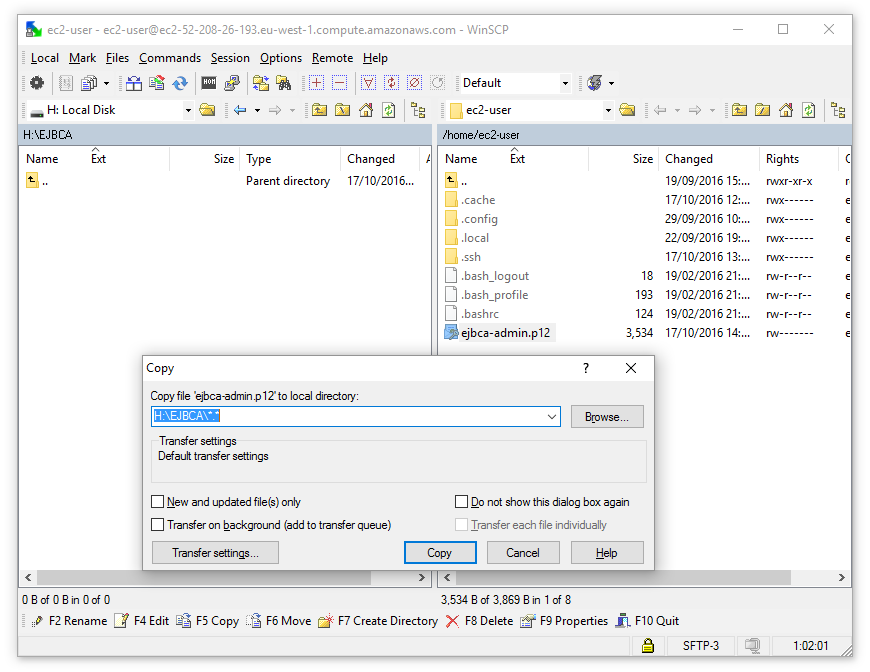The height and width of the screenshot is (672, 870).
Task: Open the Remote menu
Action: coord(332,58)
